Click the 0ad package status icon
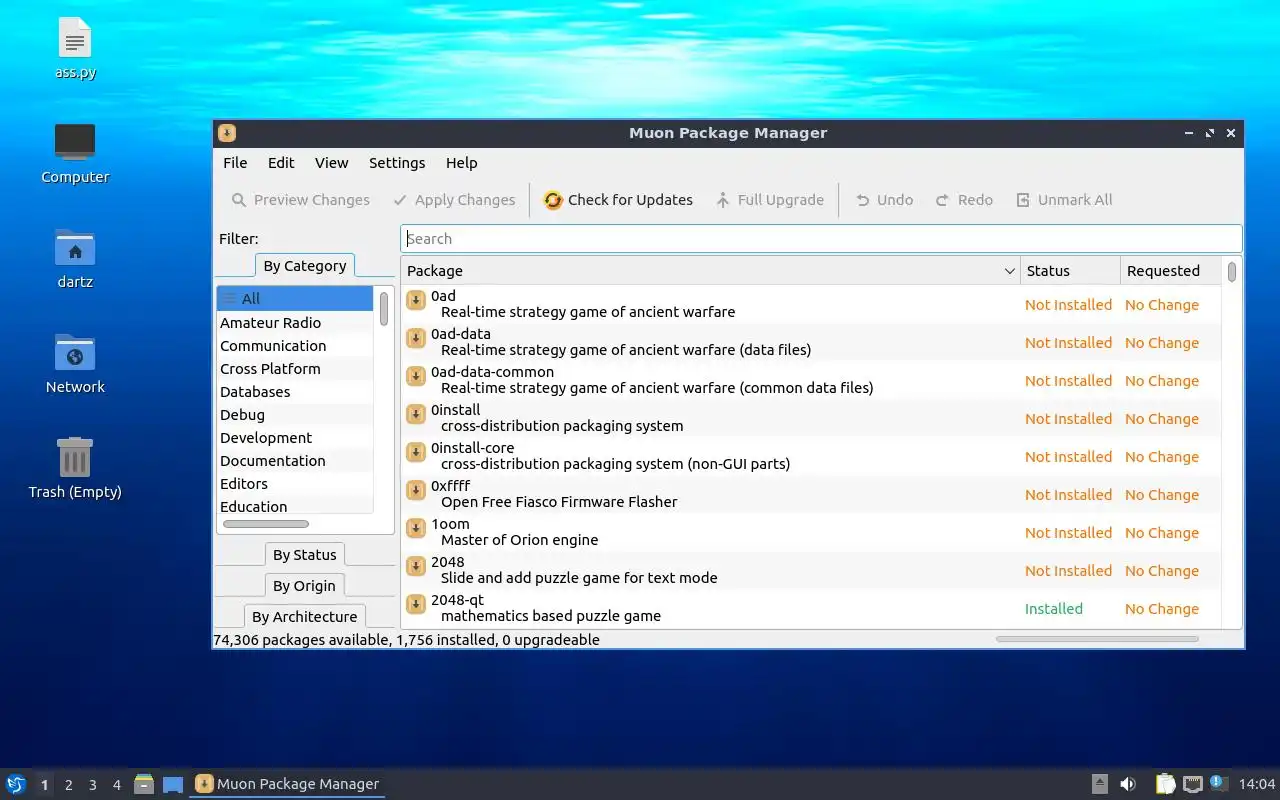 click(x=416, y=300)
